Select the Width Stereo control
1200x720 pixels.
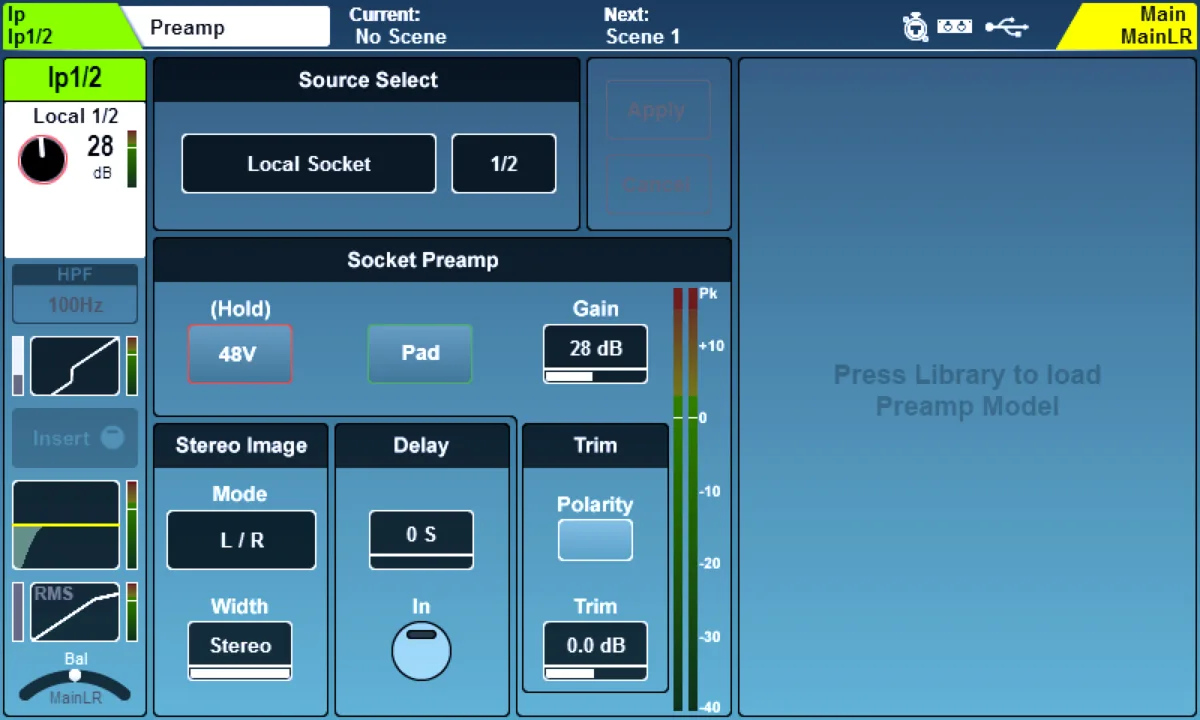[240, 651]
